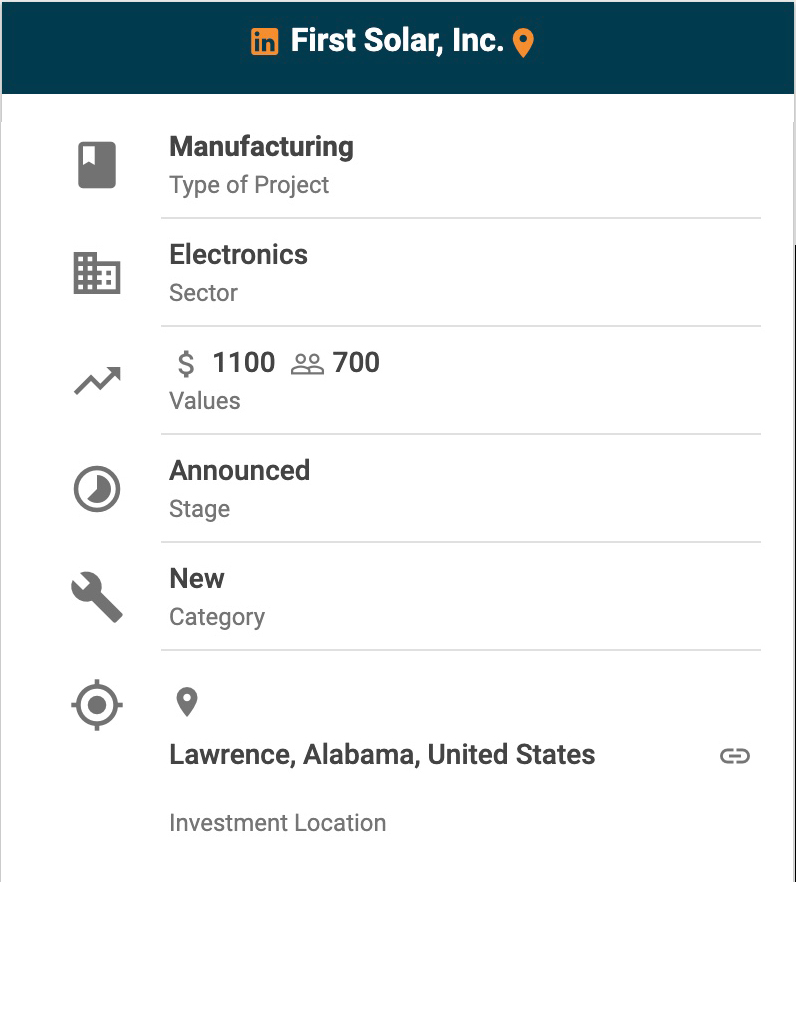The width and height of the screenshot is (796, 1012).
Task: Click the building icon beside Electronics
Action: click(97, 273)
